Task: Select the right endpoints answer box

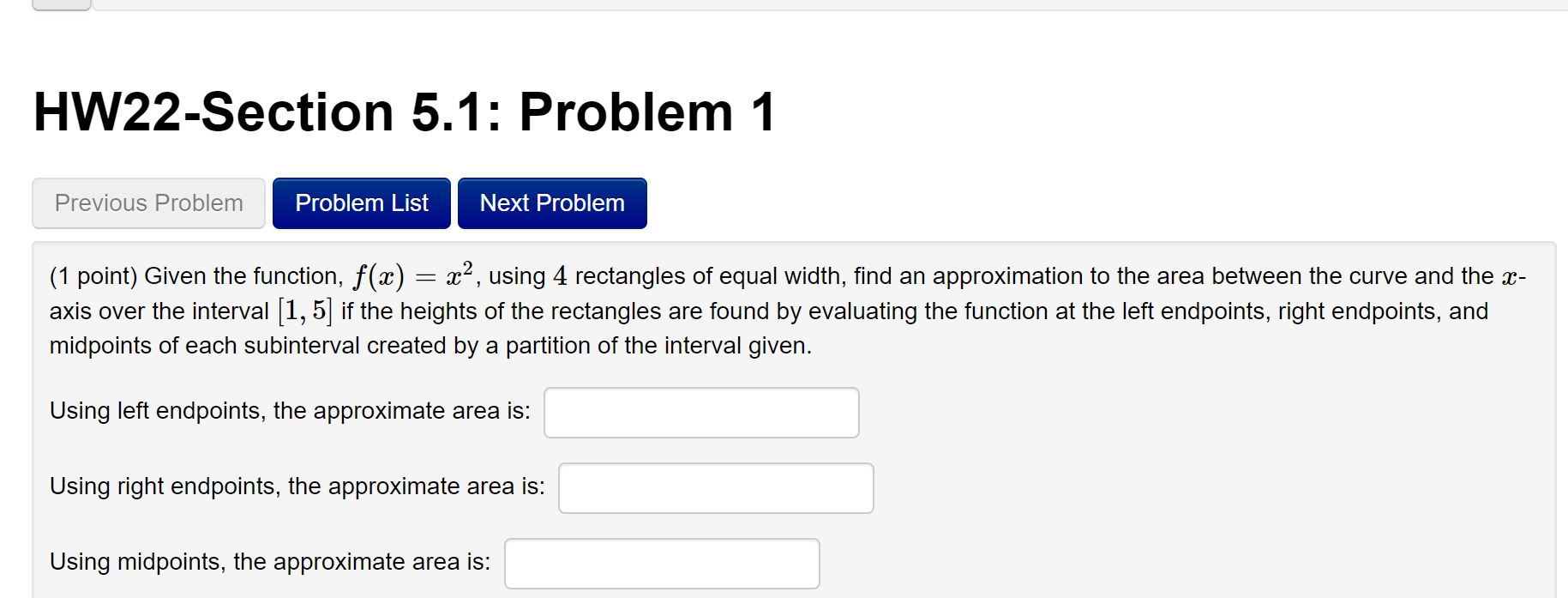Action: pos(715,487)
